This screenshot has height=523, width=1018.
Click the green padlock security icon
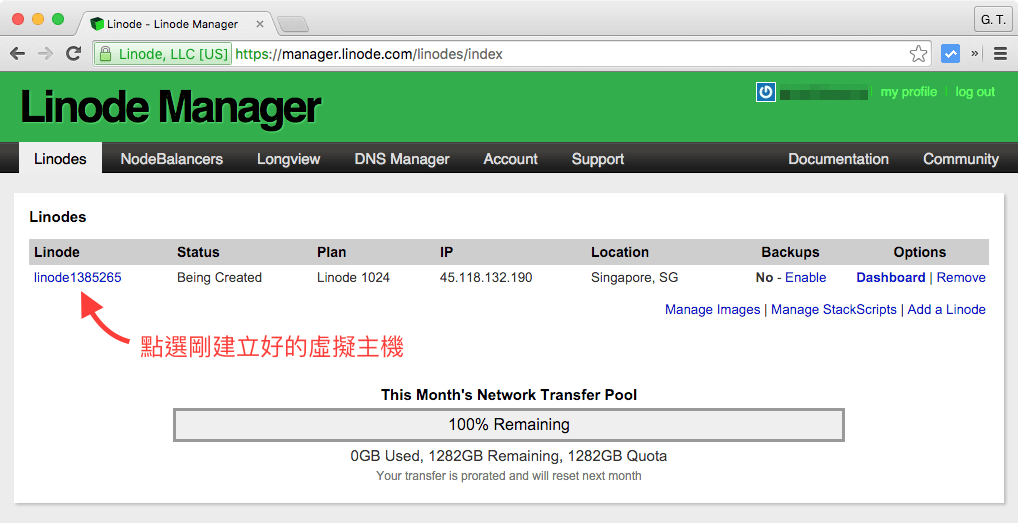pos(105,54)
